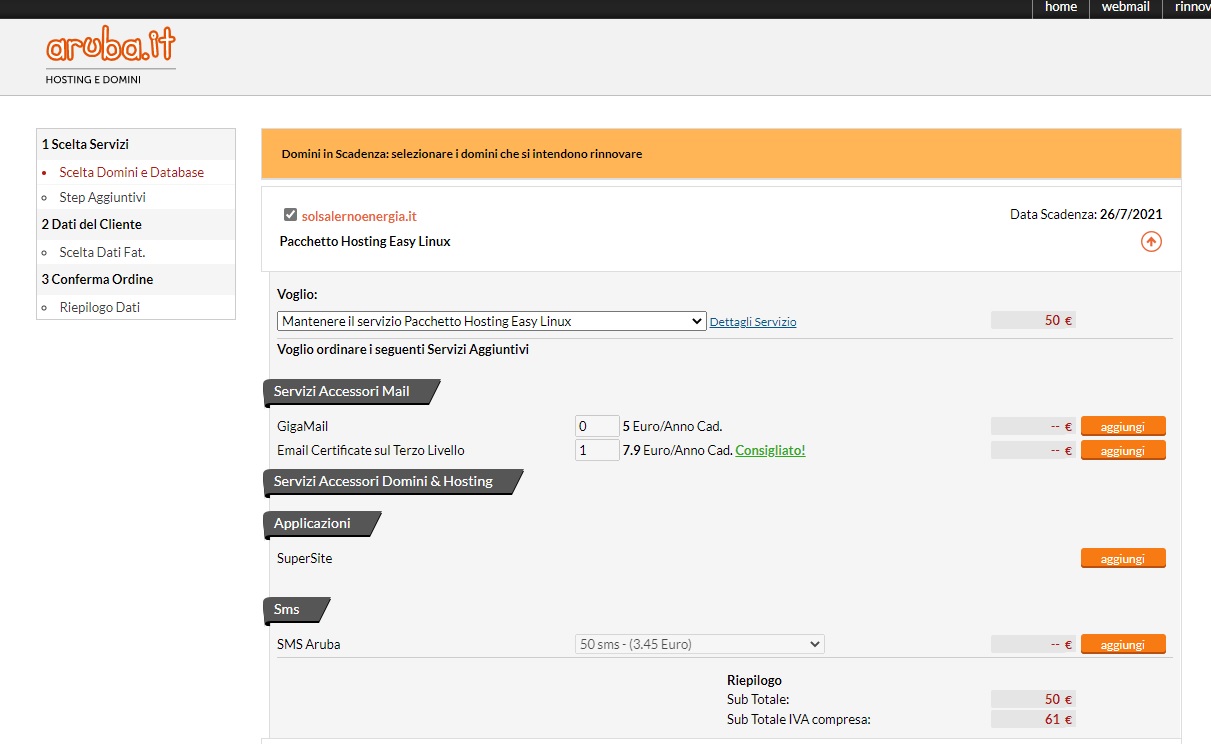1211x744 pixels.
Task: Open the Consigliato! link
Action: coord(770,451)
